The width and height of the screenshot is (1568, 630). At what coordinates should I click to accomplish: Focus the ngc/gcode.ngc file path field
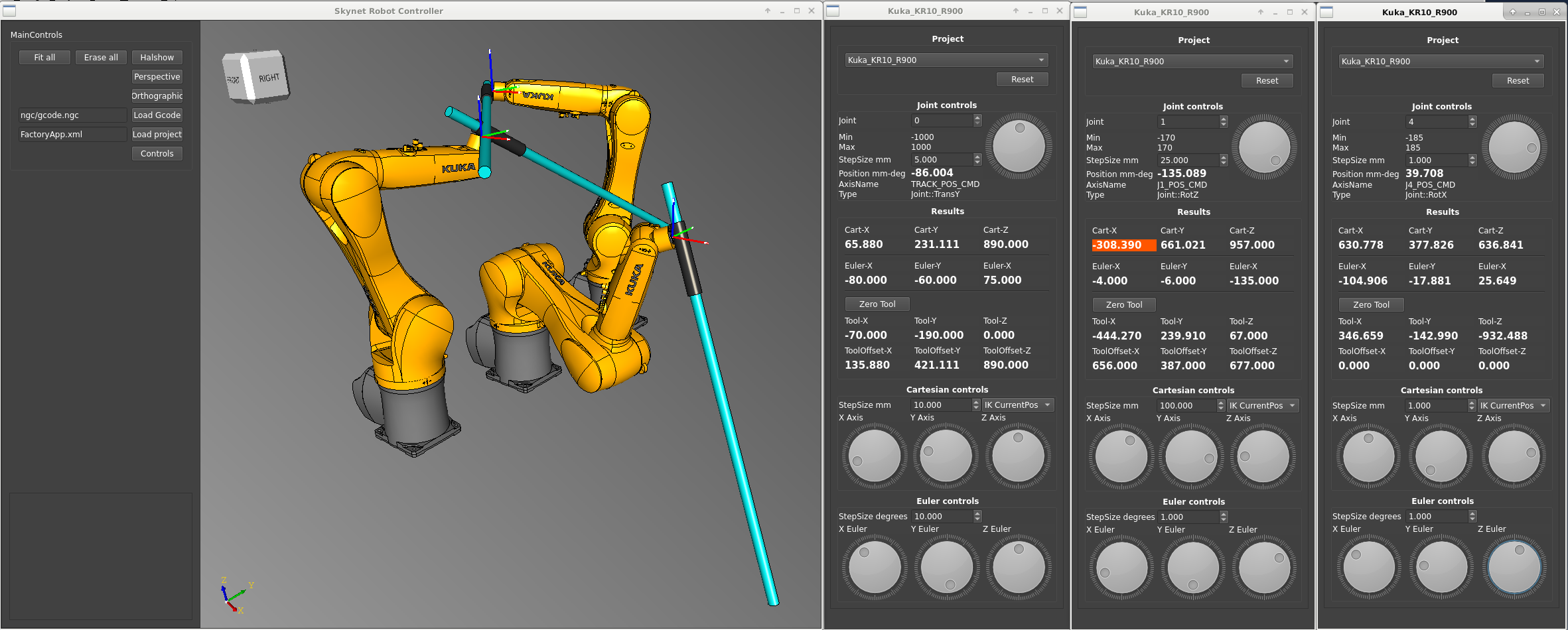coord(72,115)
